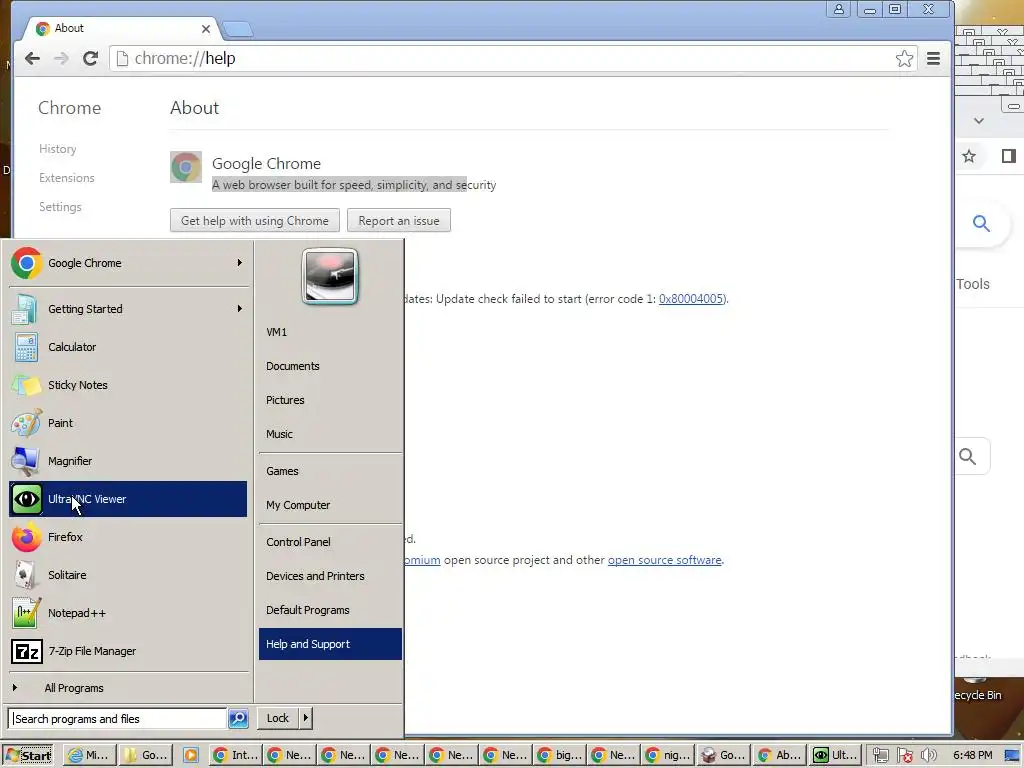Image resolution: width=1024 pixels, height=768 pixels.
Task: Expand the Google Chrome submenu arrow
Action: [x=240, y=263]
